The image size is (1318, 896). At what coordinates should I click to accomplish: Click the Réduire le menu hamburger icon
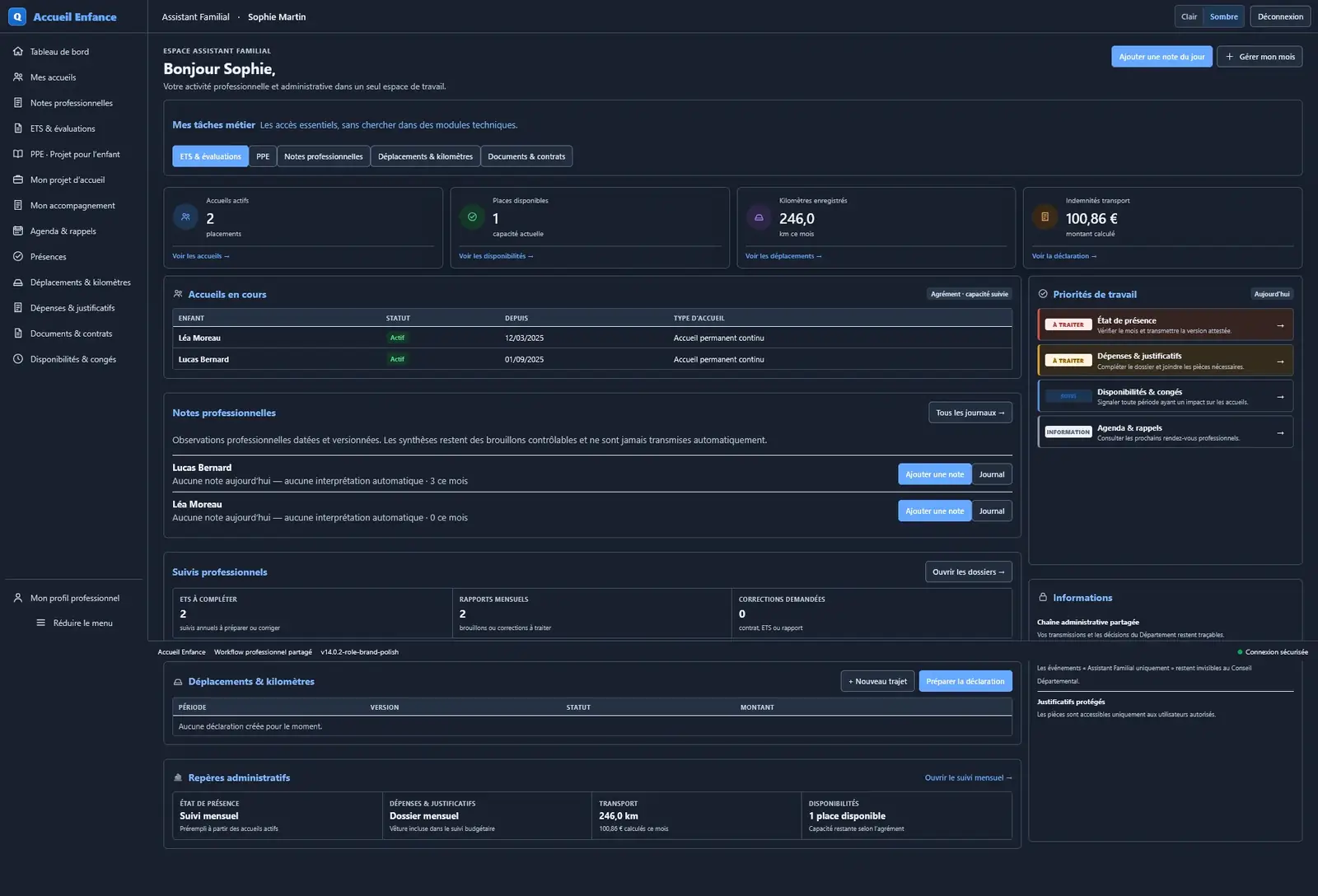point(40,623)
